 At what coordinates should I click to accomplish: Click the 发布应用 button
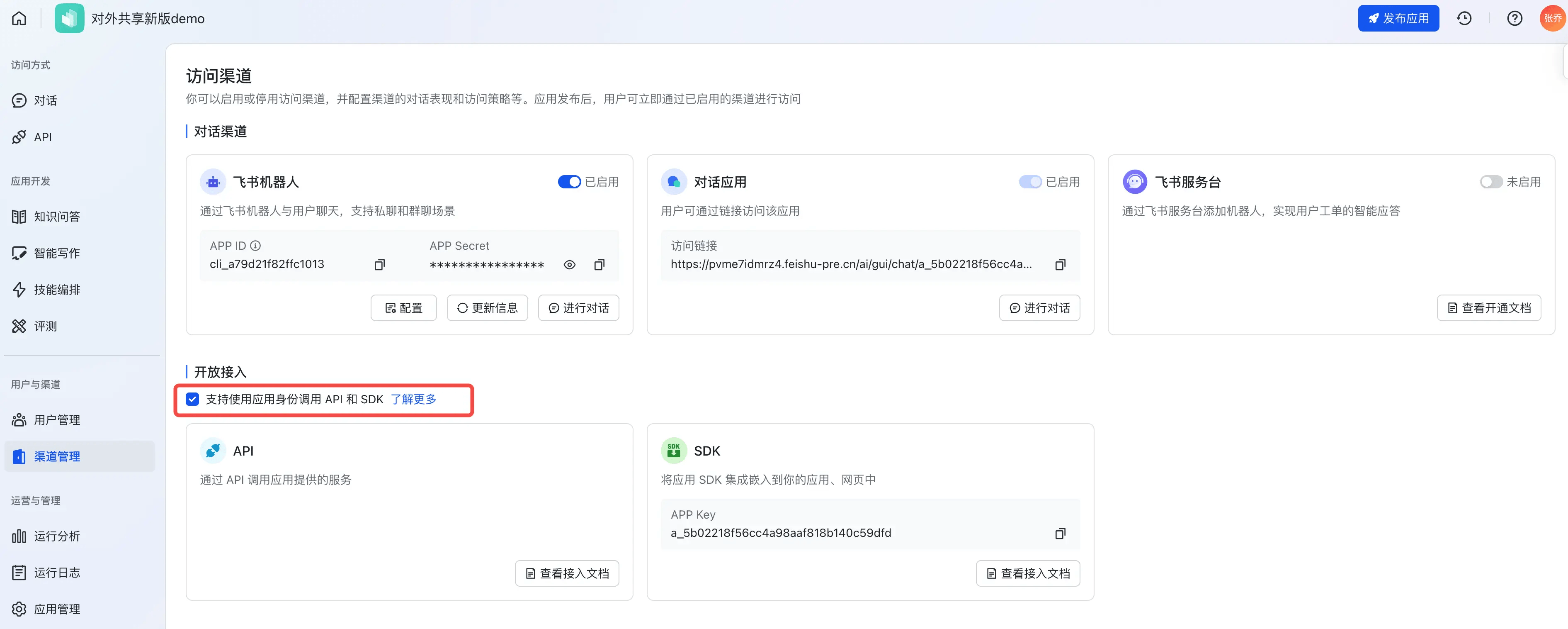point(1398,18)
